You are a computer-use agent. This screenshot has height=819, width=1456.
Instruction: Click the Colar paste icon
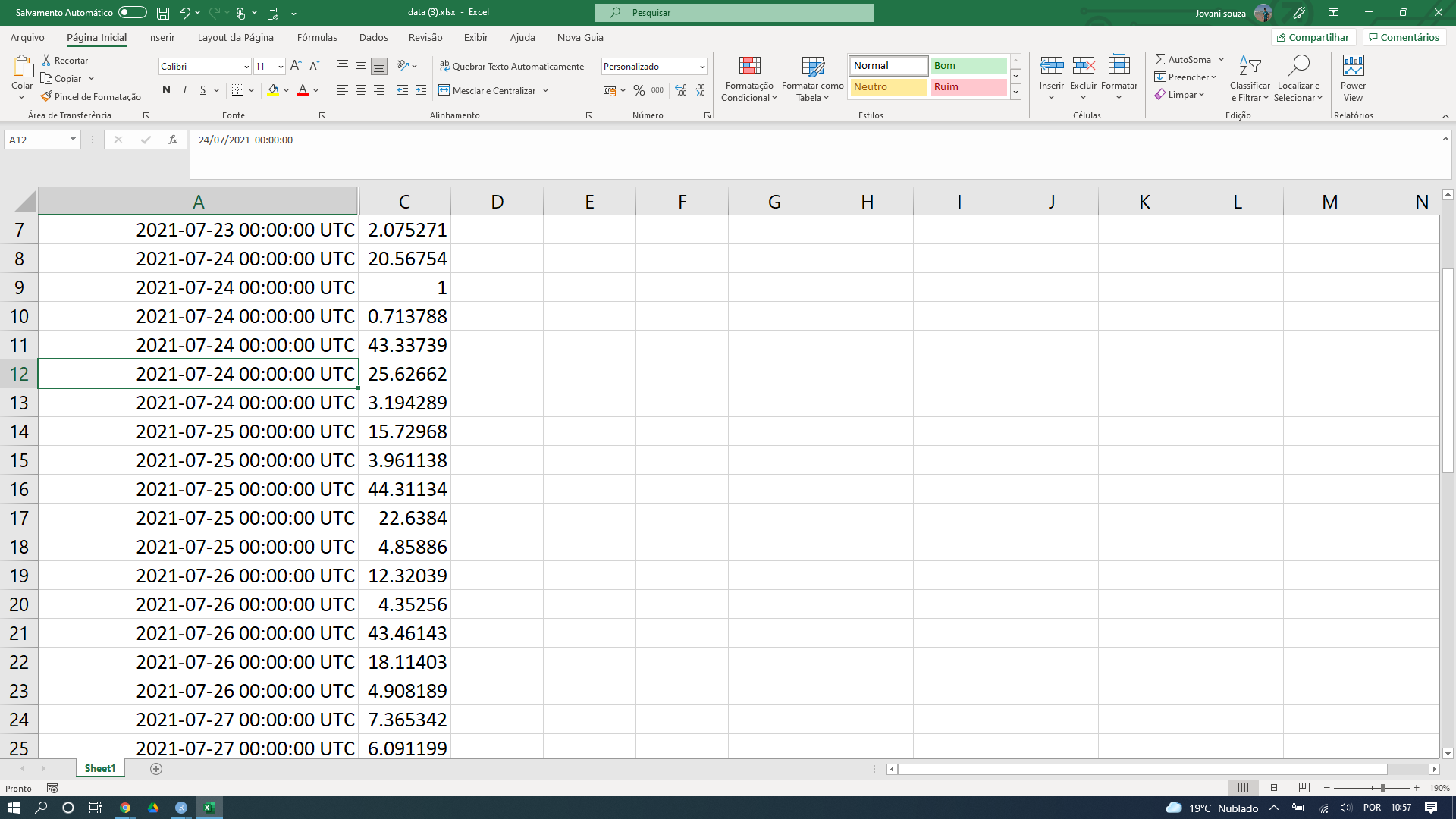(x=22, y=66)
